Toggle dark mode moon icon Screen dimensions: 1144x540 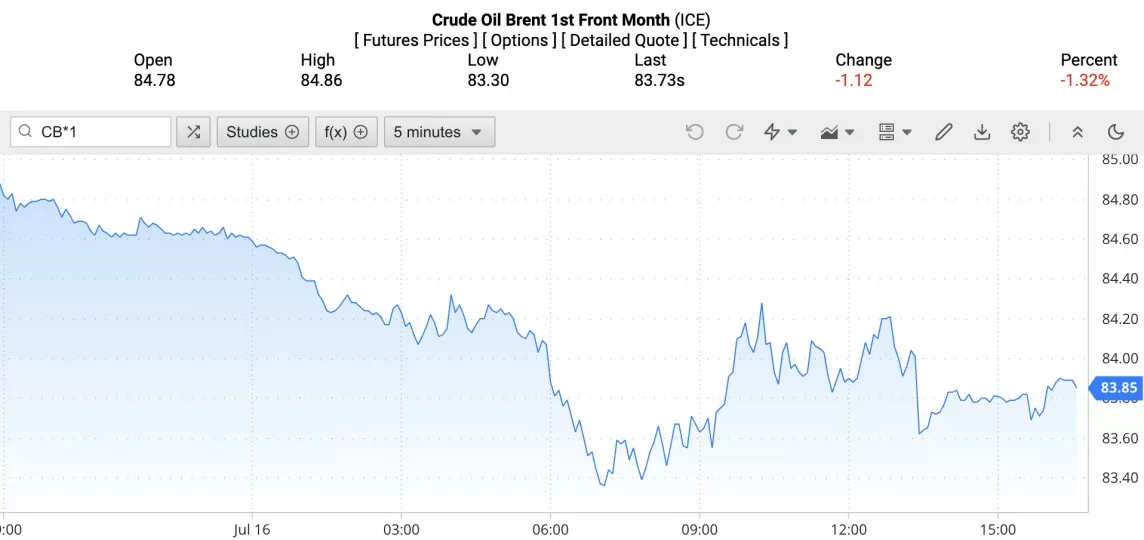tap(1116, 132)
